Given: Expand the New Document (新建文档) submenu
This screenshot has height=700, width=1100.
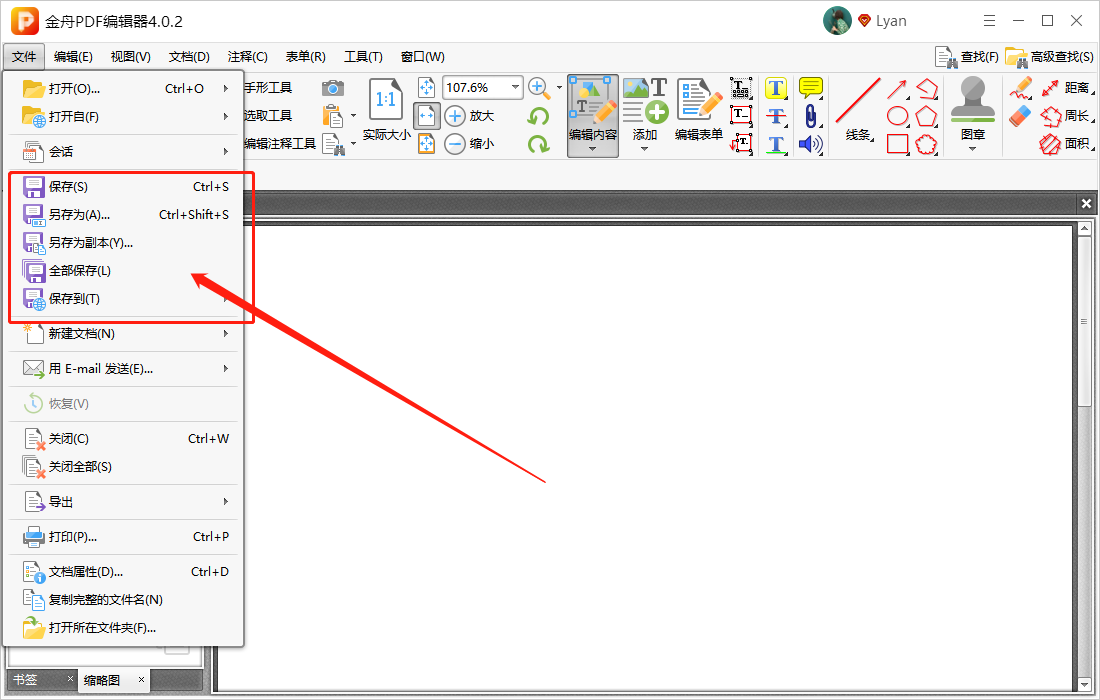Looking at the screenshot, I should (x=123, y=333).
